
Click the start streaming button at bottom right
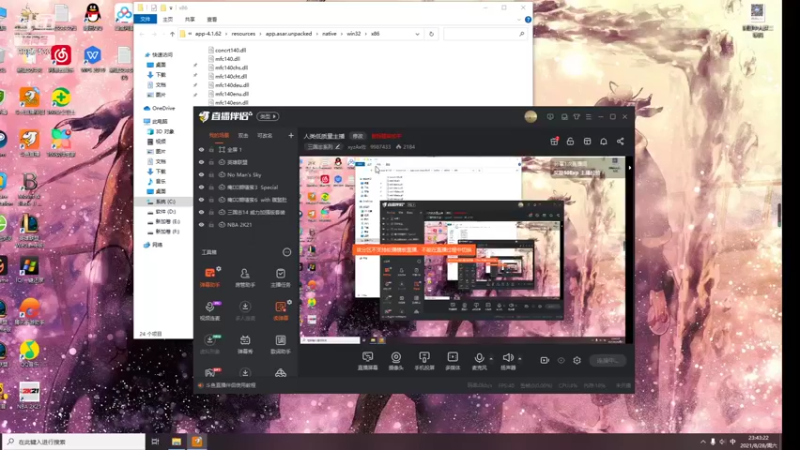pyautogui.click(x=607, y=360)
